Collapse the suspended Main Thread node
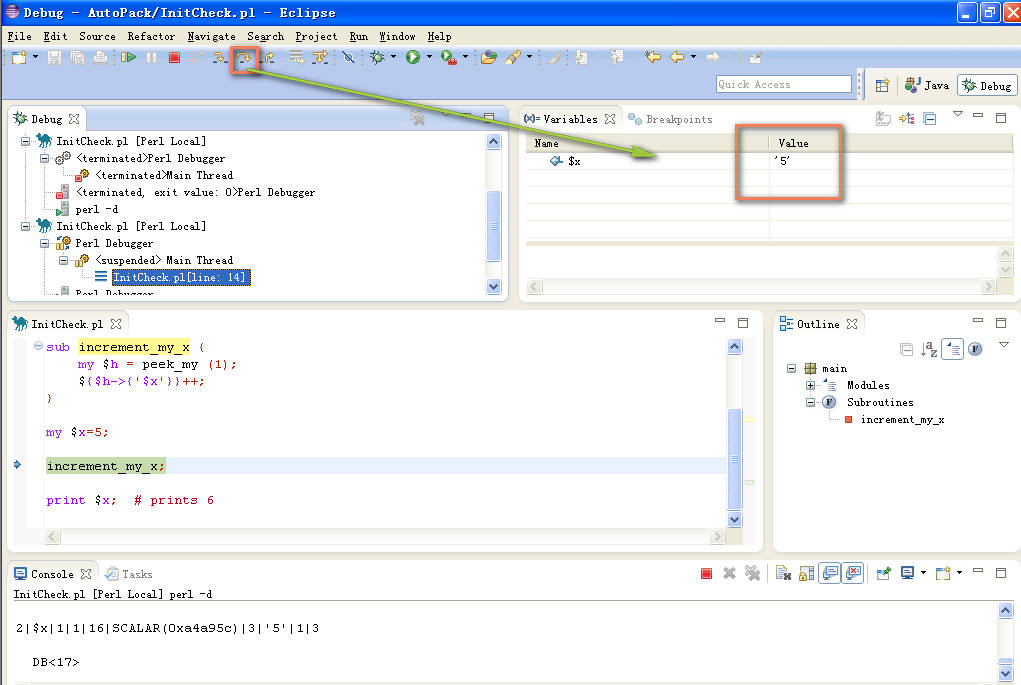This screenshot has height=685, width=1021. tap(63, 260)
